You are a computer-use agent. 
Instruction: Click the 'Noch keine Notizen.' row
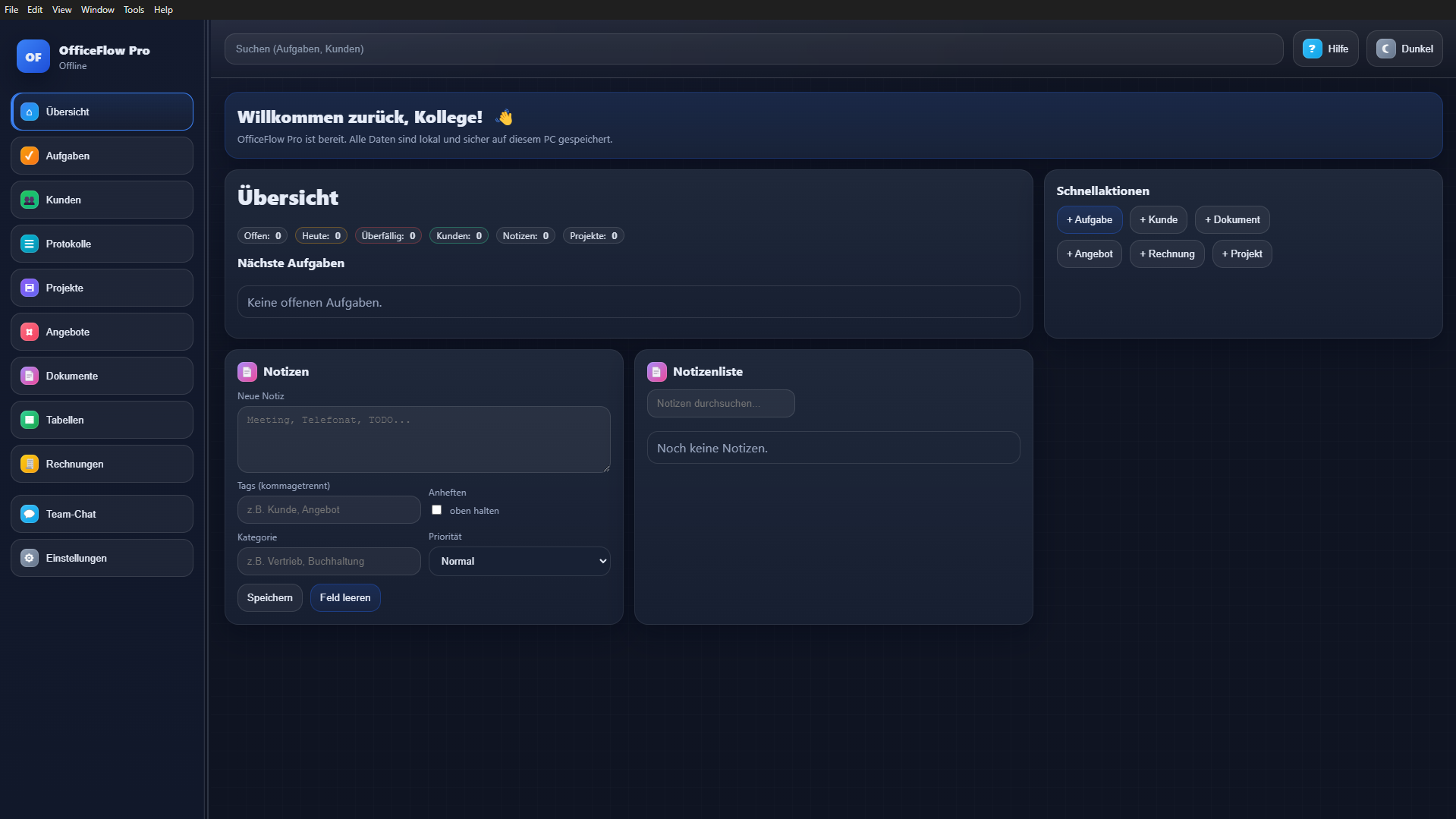[x=833, y=448]
